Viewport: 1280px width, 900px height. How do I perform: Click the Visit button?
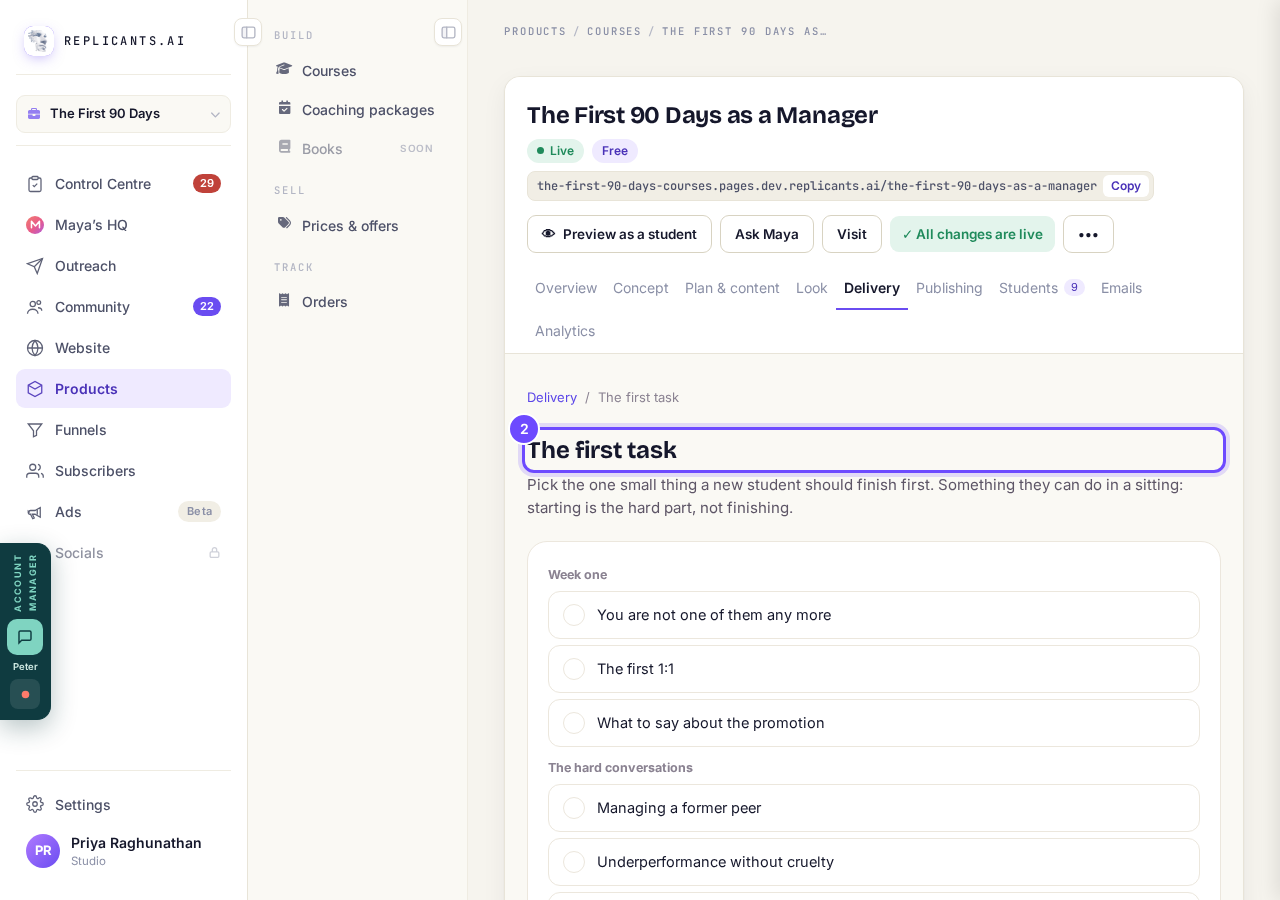(x=852, y=234)
